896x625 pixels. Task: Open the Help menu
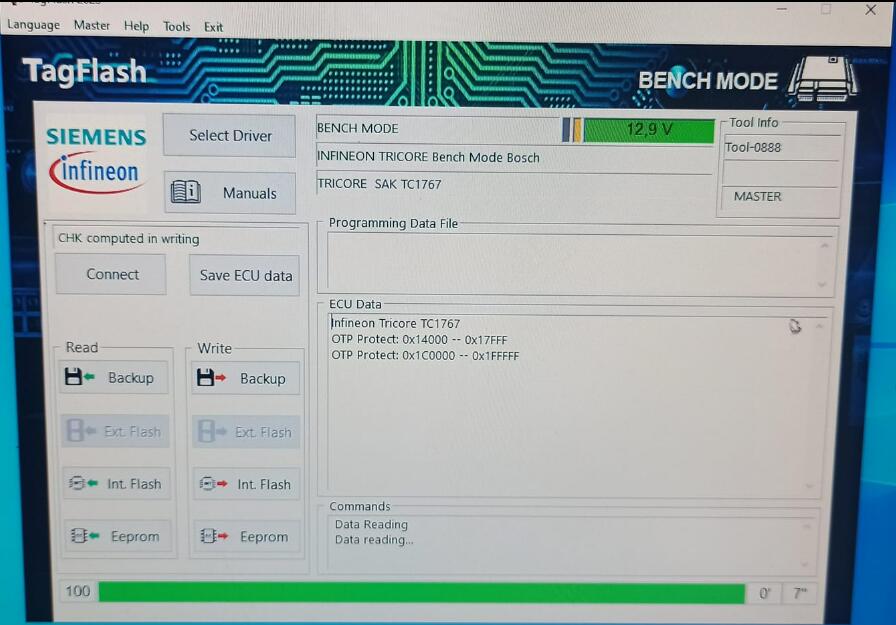point(136,26)
